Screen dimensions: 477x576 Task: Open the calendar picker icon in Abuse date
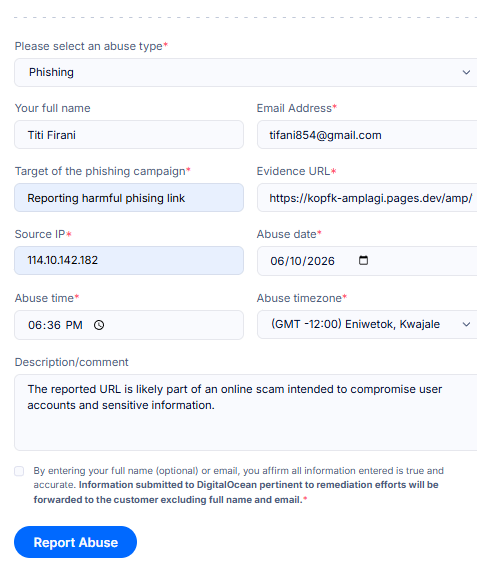point(363,260)
